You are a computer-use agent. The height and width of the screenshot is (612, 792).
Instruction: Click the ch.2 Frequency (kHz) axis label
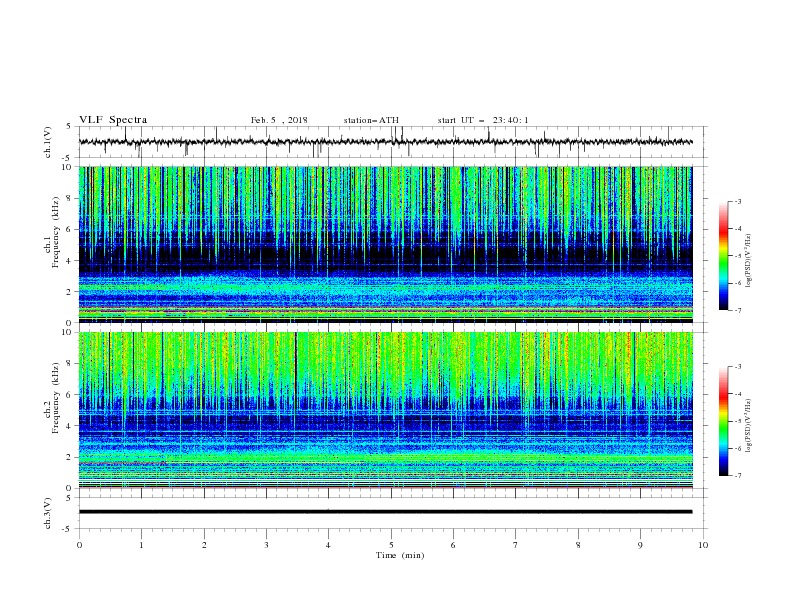tap(52, 398)
